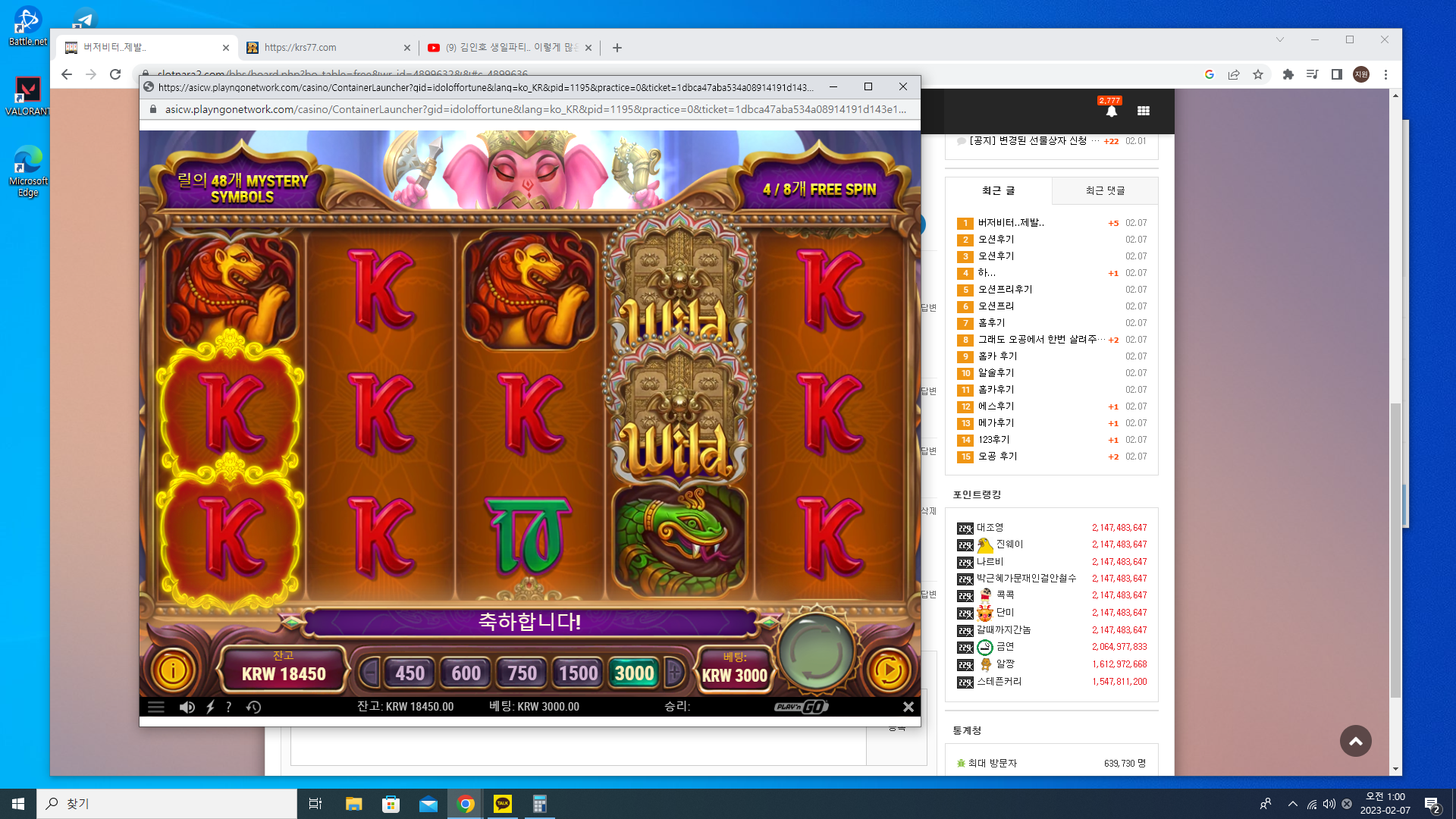Close the krs77.com tab
This screenshot has height=819, width=1456.
coord(407,48)
